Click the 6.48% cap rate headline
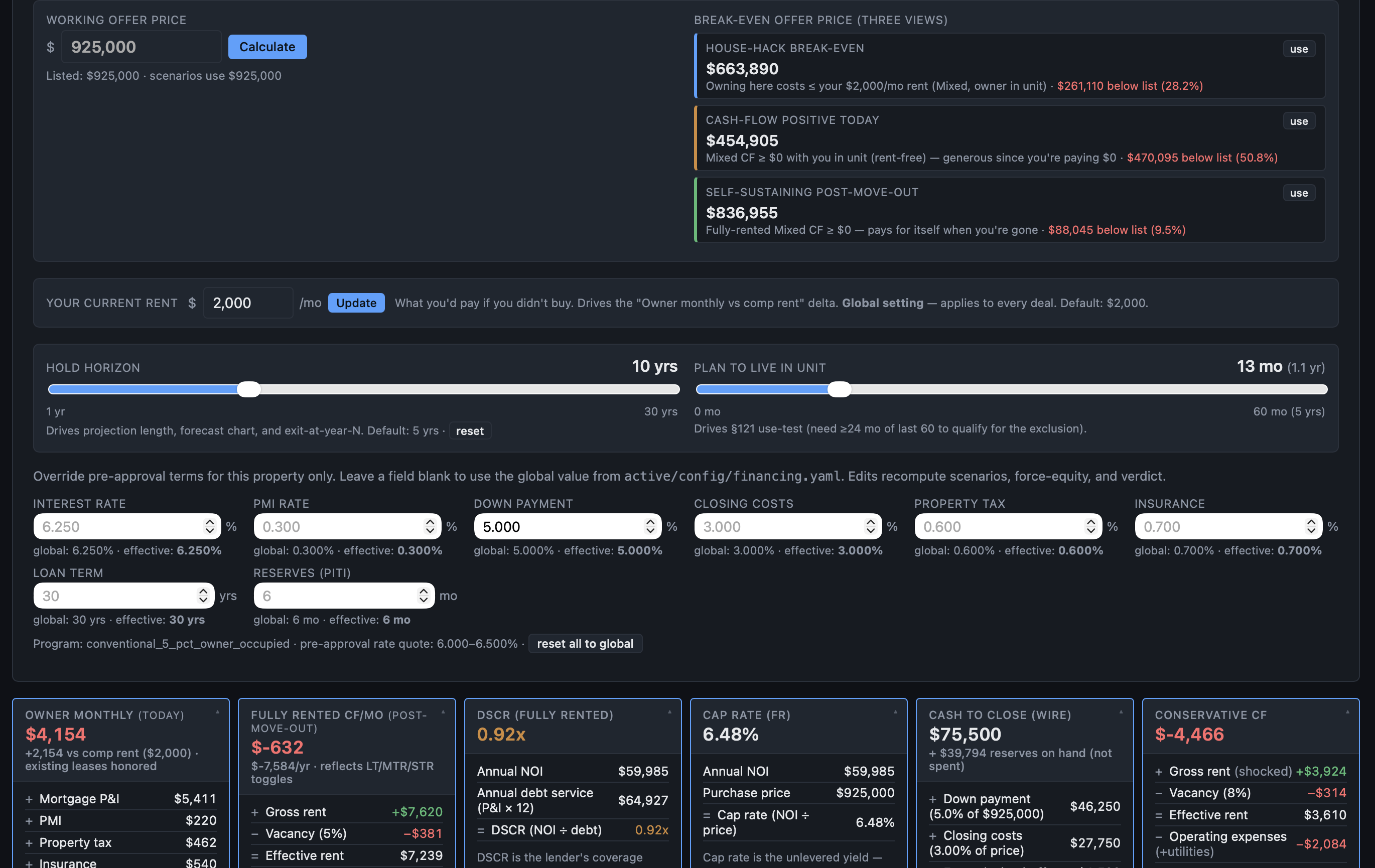 730,734
